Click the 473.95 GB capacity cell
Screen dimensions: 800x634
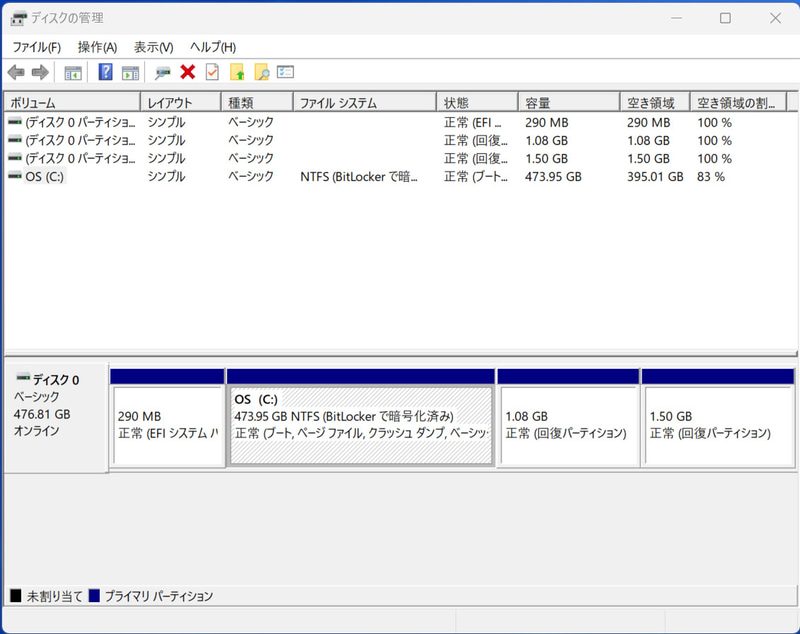click(553, 176)
